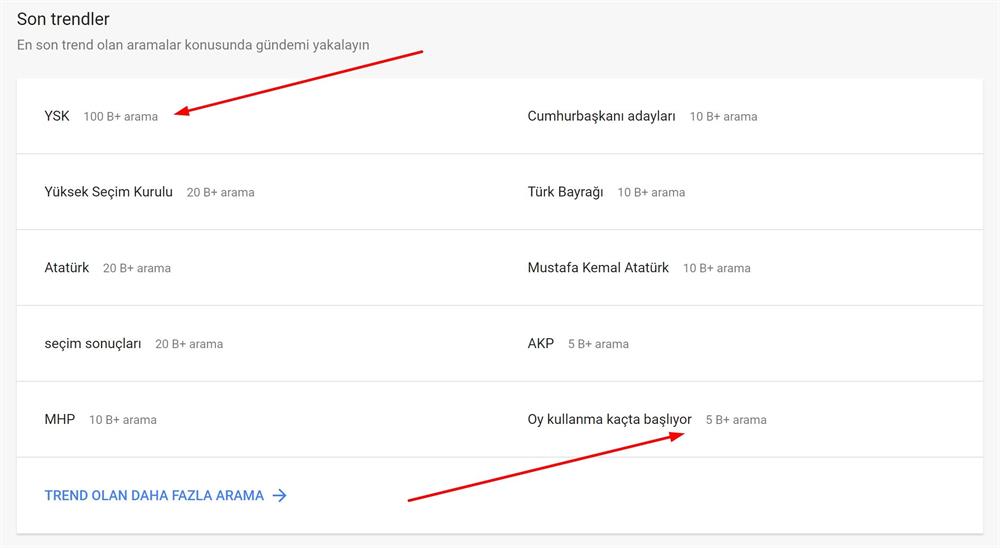This screenshot has height=548, width=1000.
Task: Open Cumhurbaşkanı adayları trend
Action: coord(601,116)
